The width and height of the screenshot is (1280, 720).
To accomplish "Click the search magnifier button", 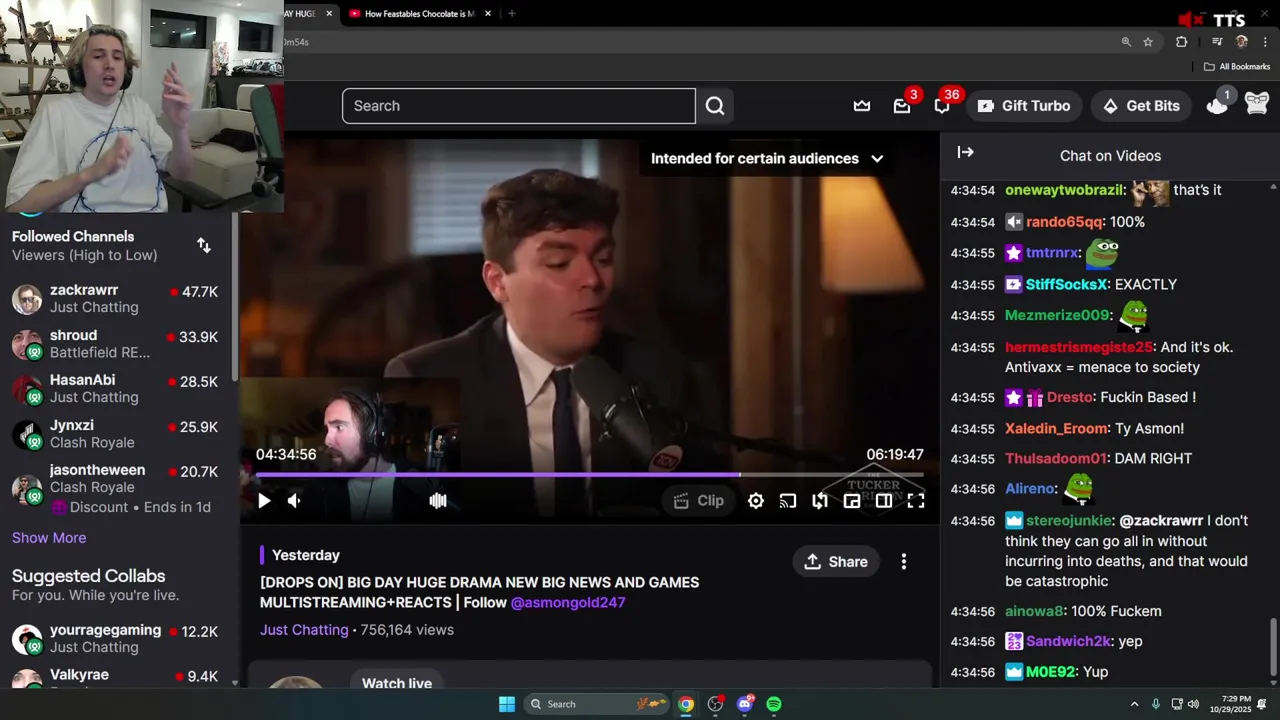I will click(x=715, y=106).
